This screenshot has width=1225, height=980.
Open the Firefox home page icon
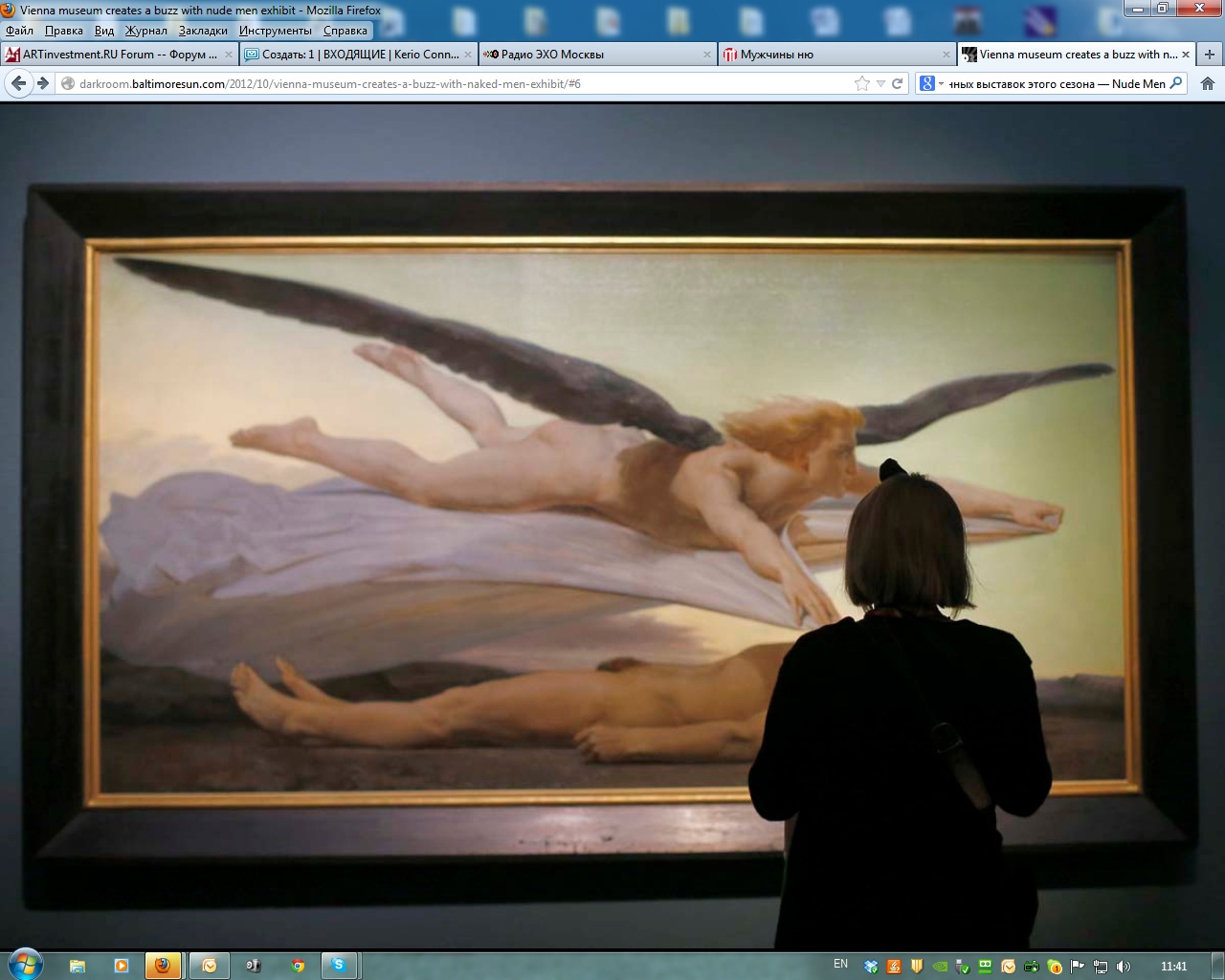tap(1208, 83)
